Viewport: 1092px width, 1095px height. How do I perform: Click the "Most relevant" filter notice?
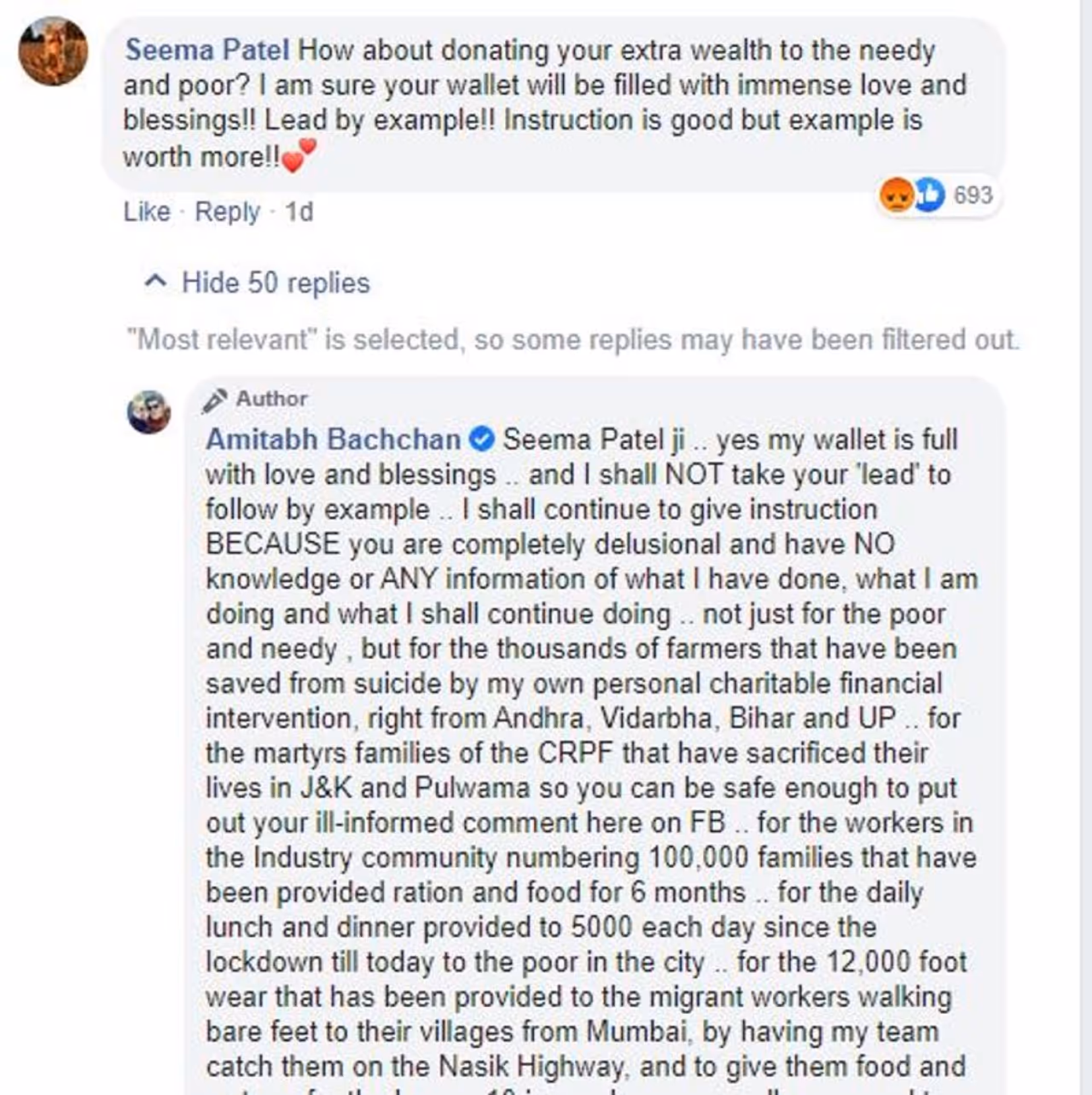click(572, 340)
